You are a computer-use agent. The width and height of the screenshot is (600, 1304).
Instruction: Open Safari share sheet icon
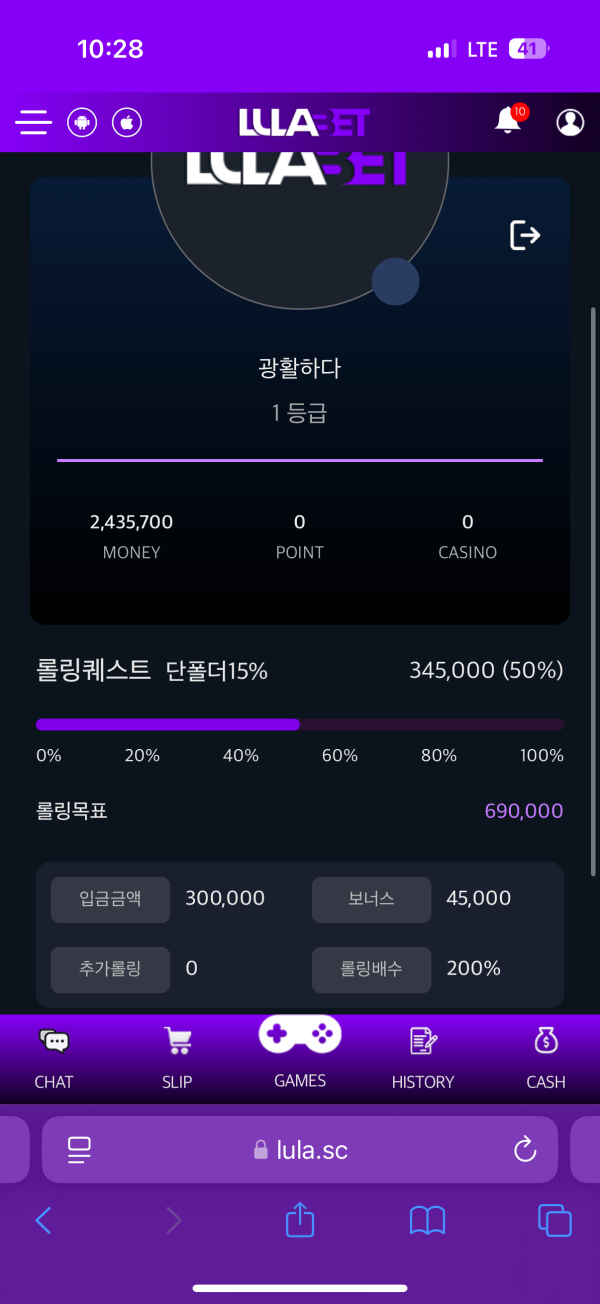click(300, 1219)
